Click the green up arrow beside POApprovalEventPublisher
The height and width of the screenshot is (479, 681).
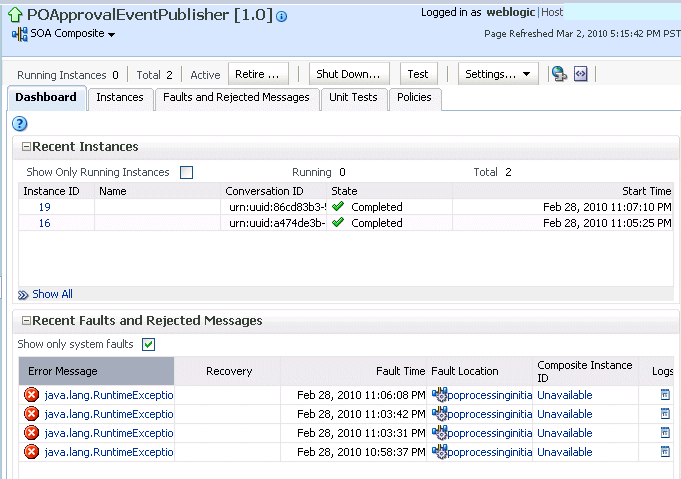[x=15, y=15]
